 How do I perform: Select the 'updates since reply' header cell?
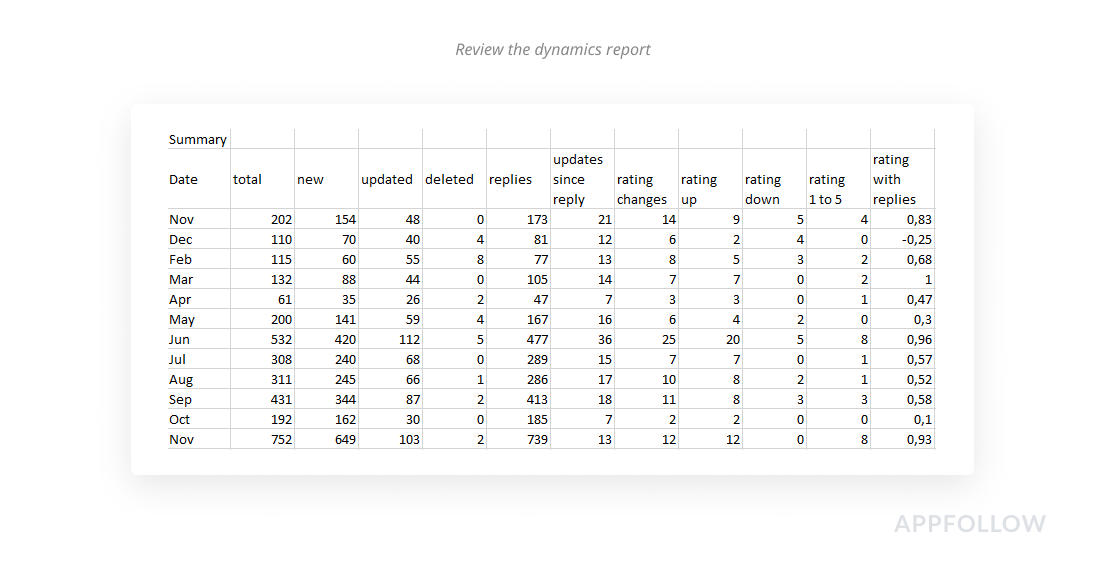582,178
